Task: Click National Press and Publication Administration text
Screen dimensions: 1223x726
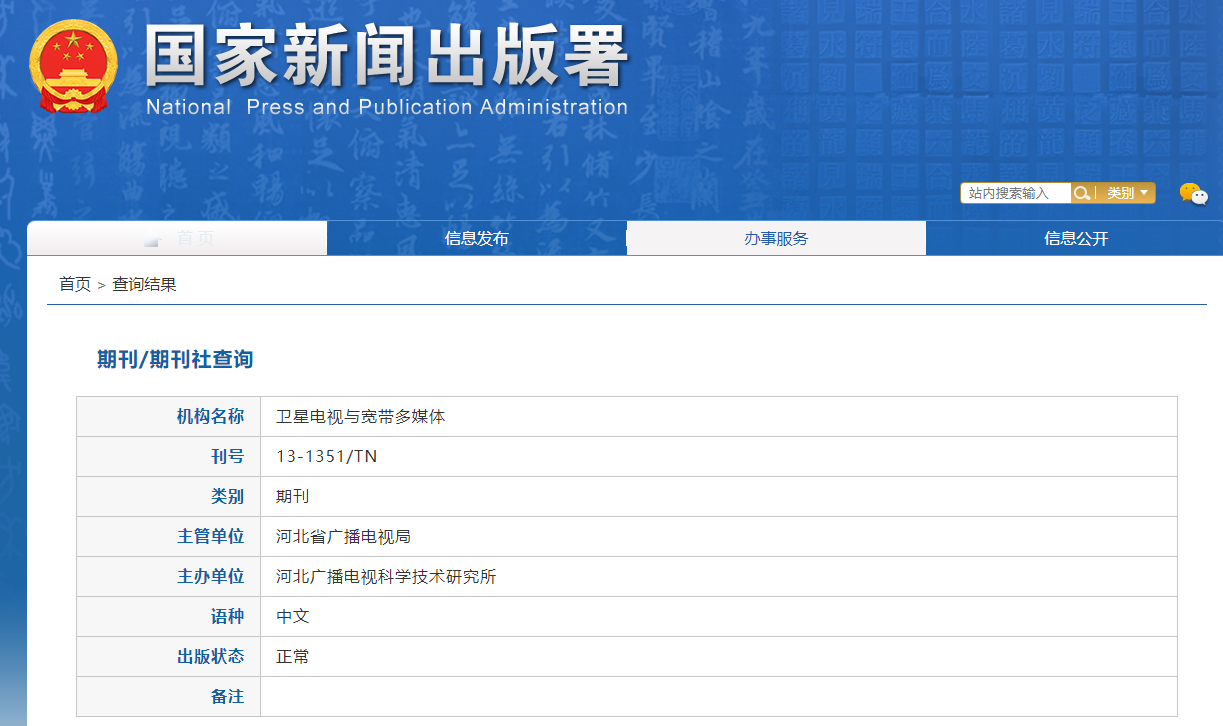Action: [386, 107]
